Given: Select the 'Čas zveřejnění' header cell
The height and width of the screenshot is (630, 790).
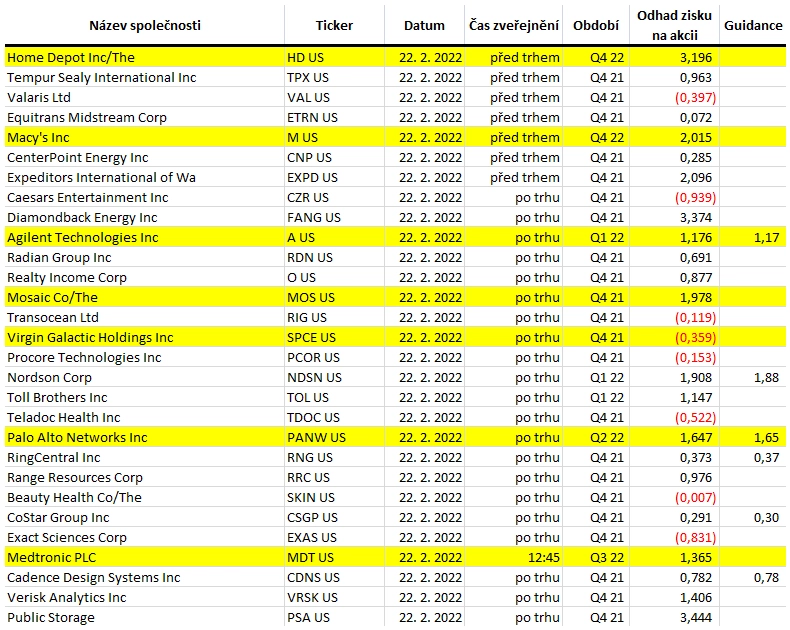Looking at the screenshot, I should click(x=514, y=25).
